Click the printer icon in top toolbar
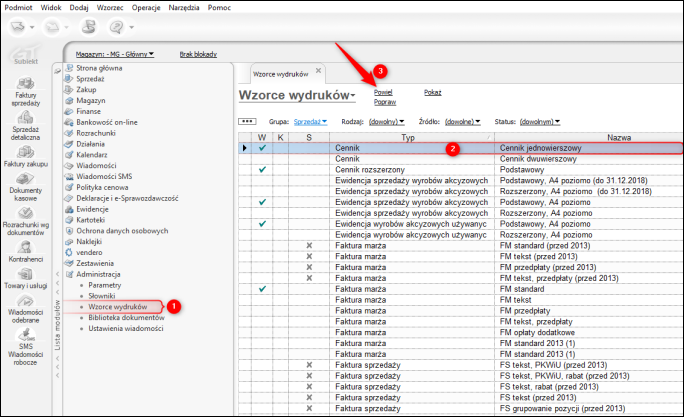Viewport: 684px width, 417px height. [x=89, y=27]
